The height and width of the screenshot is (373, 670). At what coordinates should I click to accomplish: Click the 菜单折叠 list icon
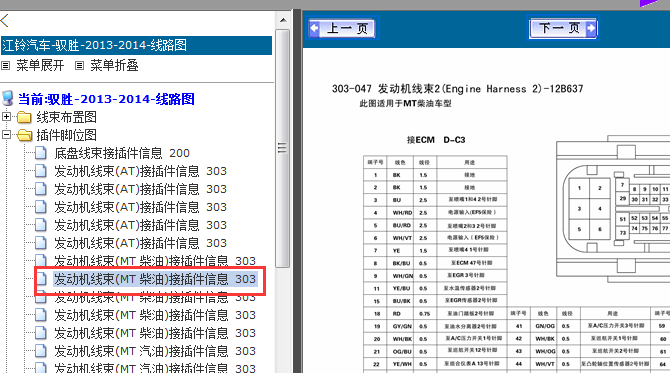click(x=79, y=66)
